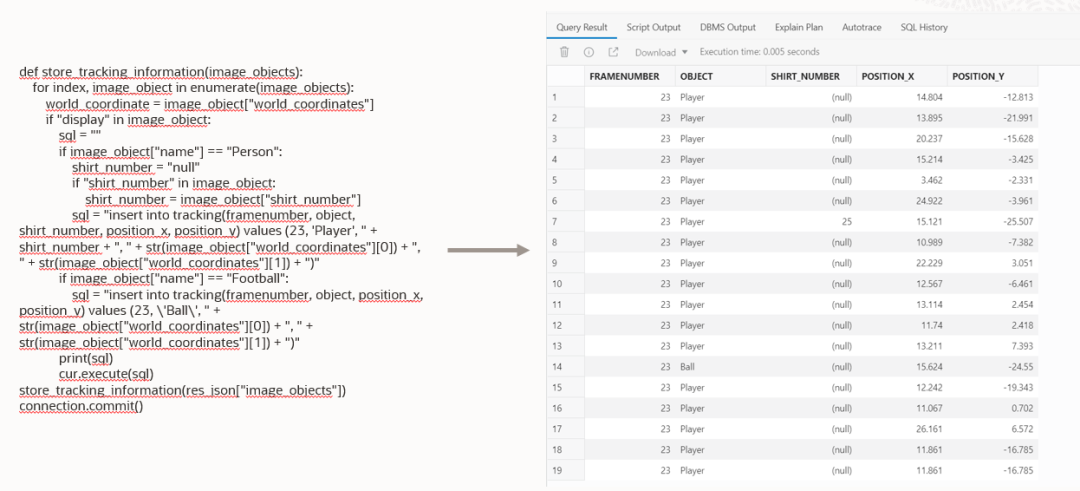Viewport: 1080px width, 491px height.
Task: Click the trash icon to clear results
Action: (564, 52)
